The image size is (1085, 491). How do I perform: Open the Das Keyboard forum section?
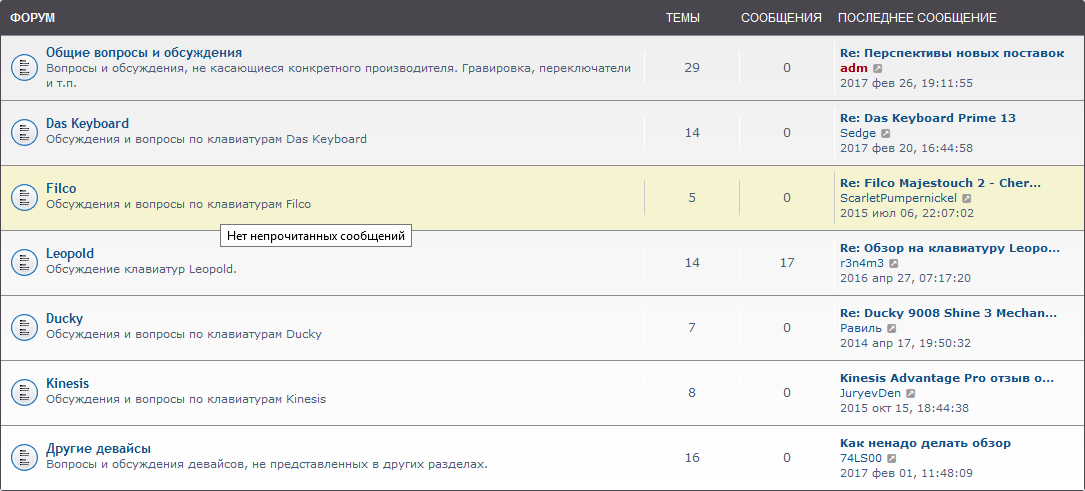coord(87,123)
